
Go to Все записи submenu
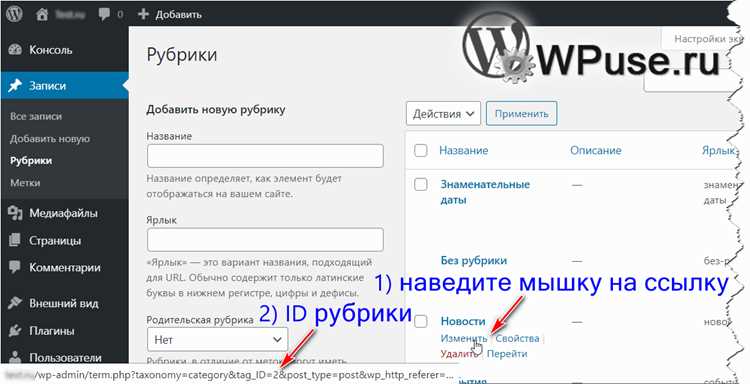[x=36, y=116]
